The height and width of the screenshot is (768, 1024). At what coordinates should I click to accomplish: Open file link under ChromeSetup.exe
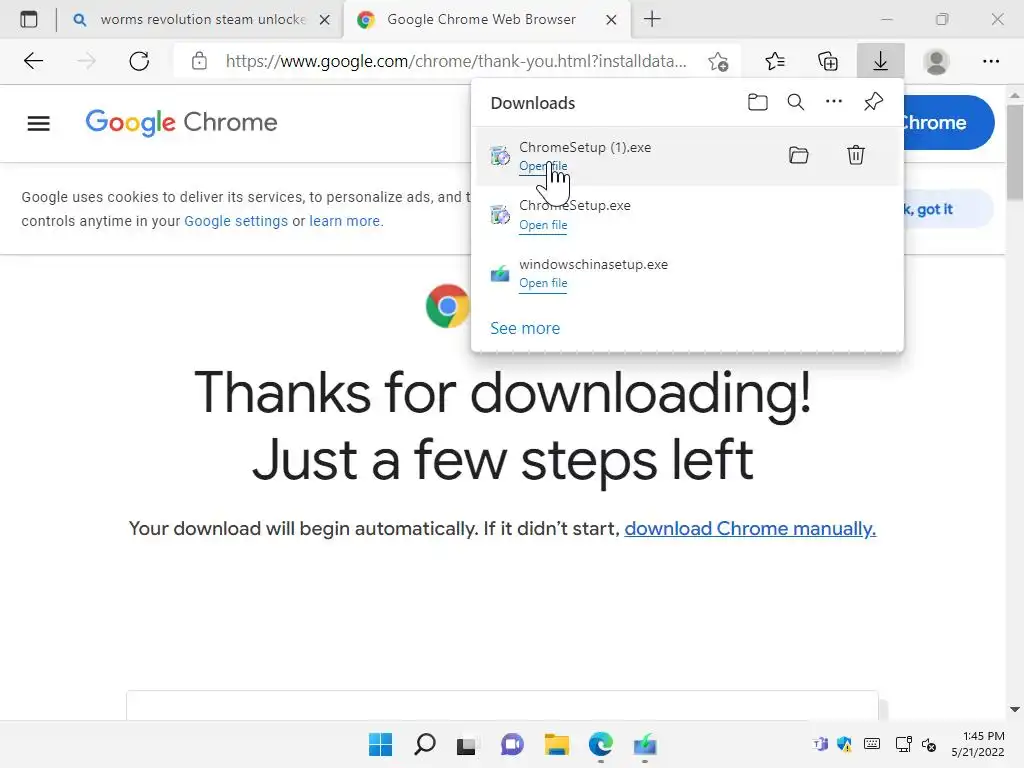pyautogui.click(x=543, y=225)
